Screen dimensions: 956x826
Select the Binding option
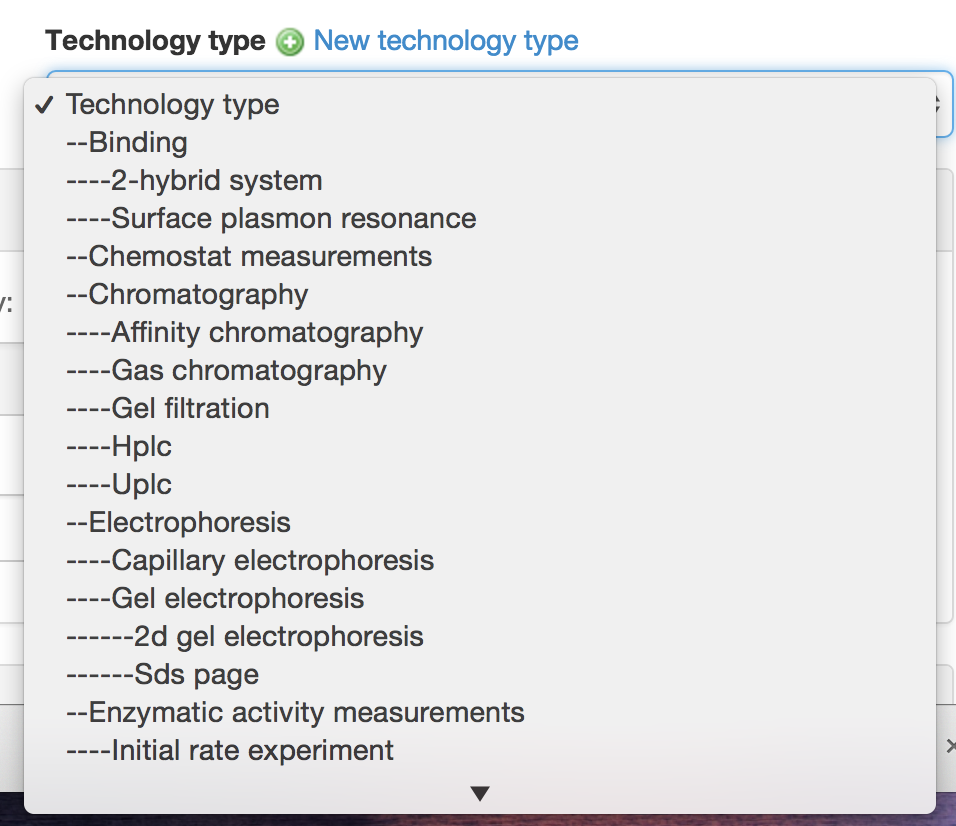coord(125,142)
